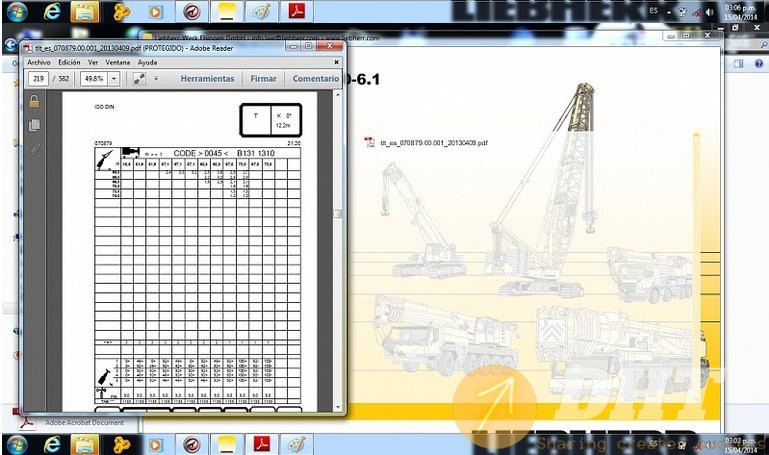Open the tlt_es_070879.00.001_20130409.pdf link in the Liebherr window
769x455 pixels.
tap(434, 143)
